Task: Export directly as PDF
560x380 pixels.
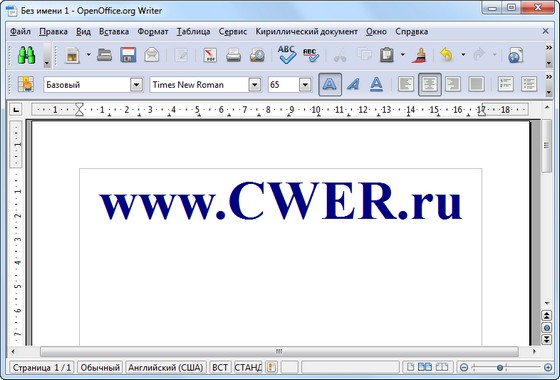Action: coord(210,55)
